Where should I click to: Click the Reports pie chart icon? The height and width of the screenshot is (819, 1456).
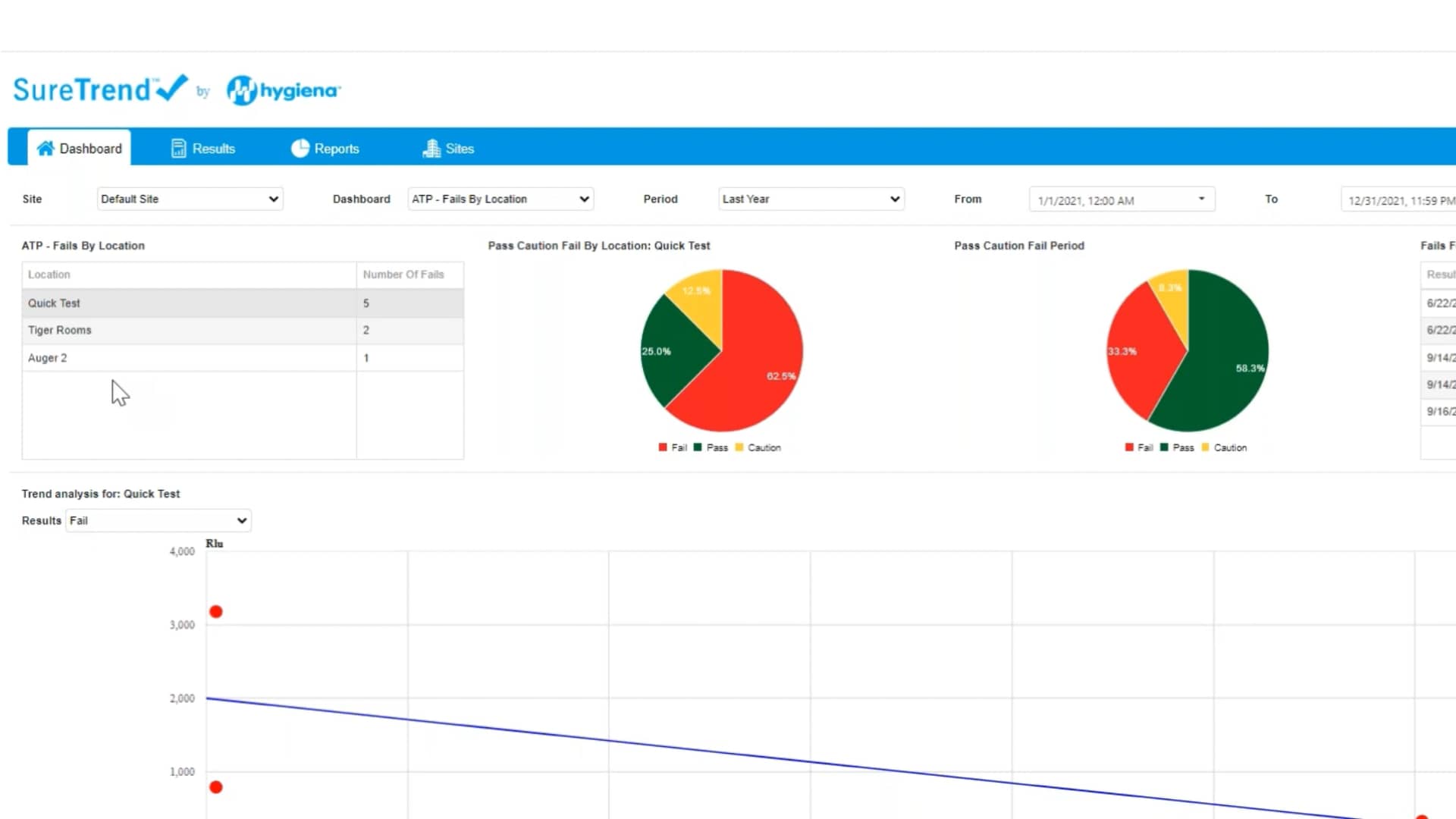300,148
